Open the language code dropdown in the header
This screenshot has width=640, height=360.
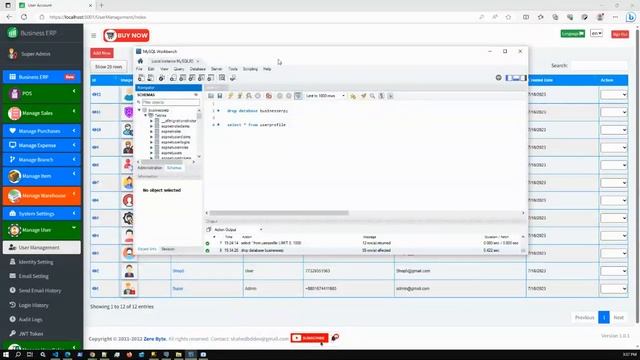[596, 33]
